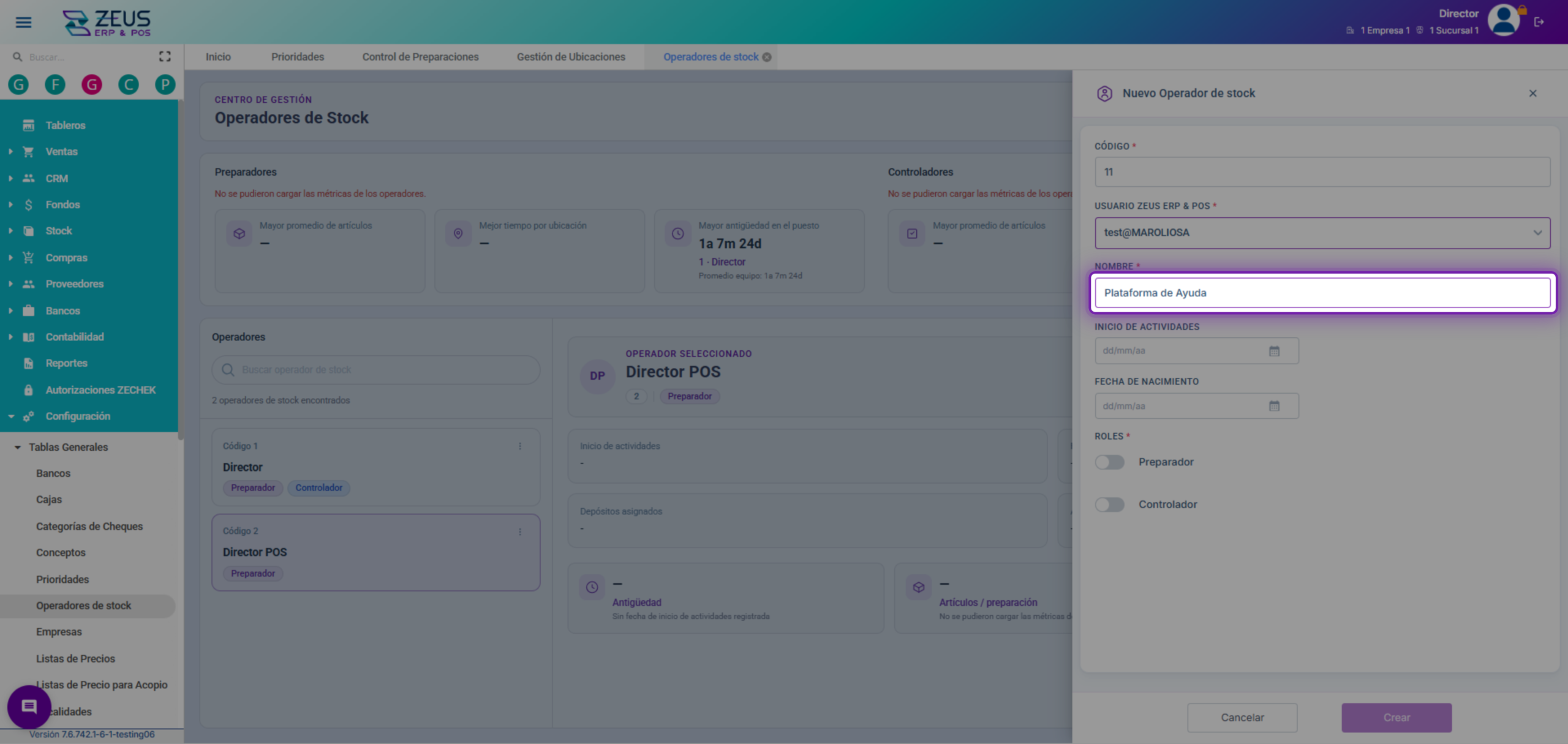Click the Crear button
This screenshot has width=1568, height=744.
[x=1396, y=717]
